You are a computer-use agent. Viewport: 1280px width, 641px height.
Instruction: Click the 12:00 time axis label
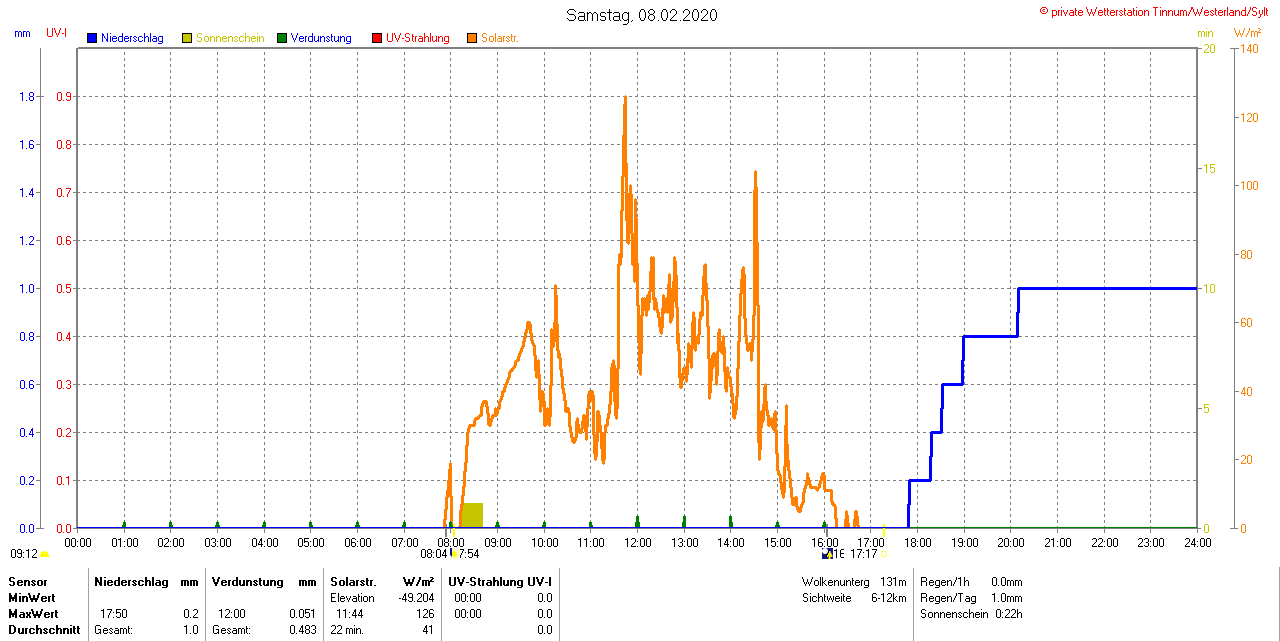pyautogui.click(x=637, y=543)
